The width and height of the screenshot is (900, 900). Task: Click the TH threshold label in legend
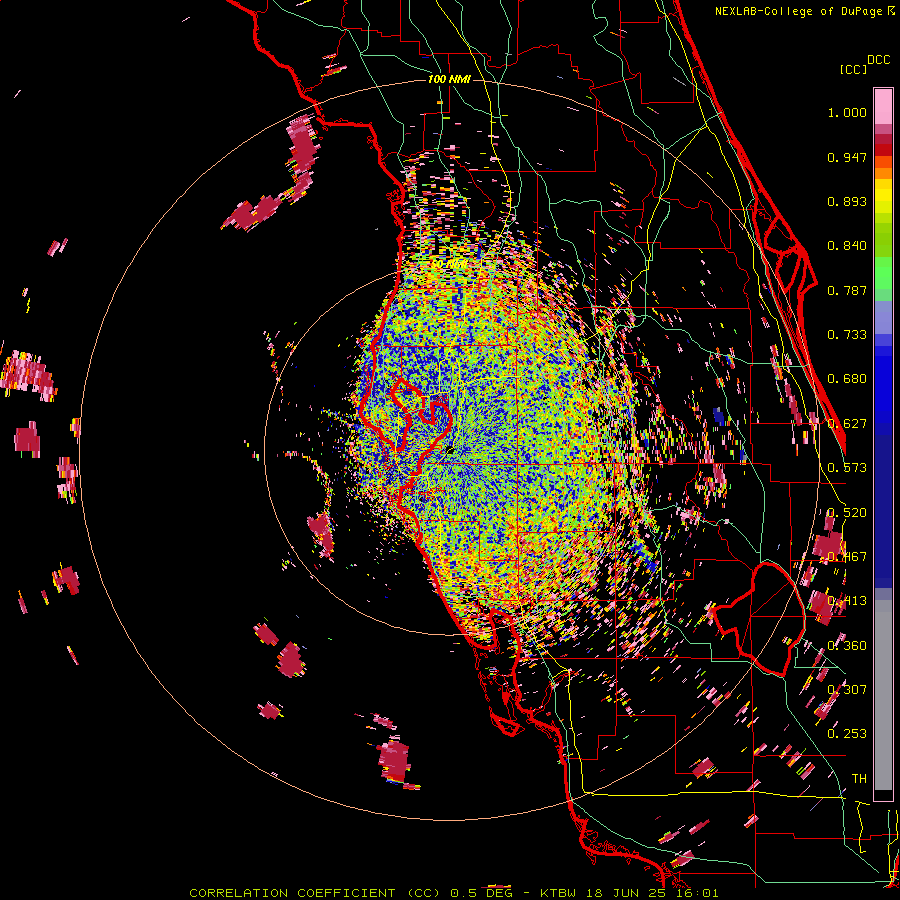[859, 778]
